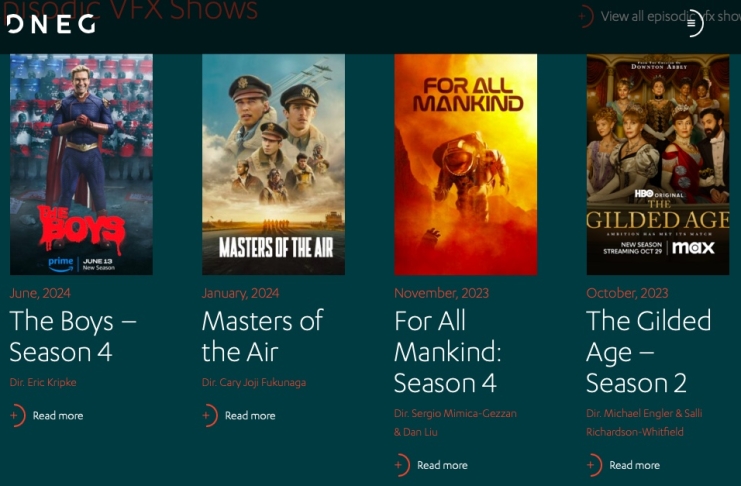Select the title The Boys – Season 4

click(73, 337)
